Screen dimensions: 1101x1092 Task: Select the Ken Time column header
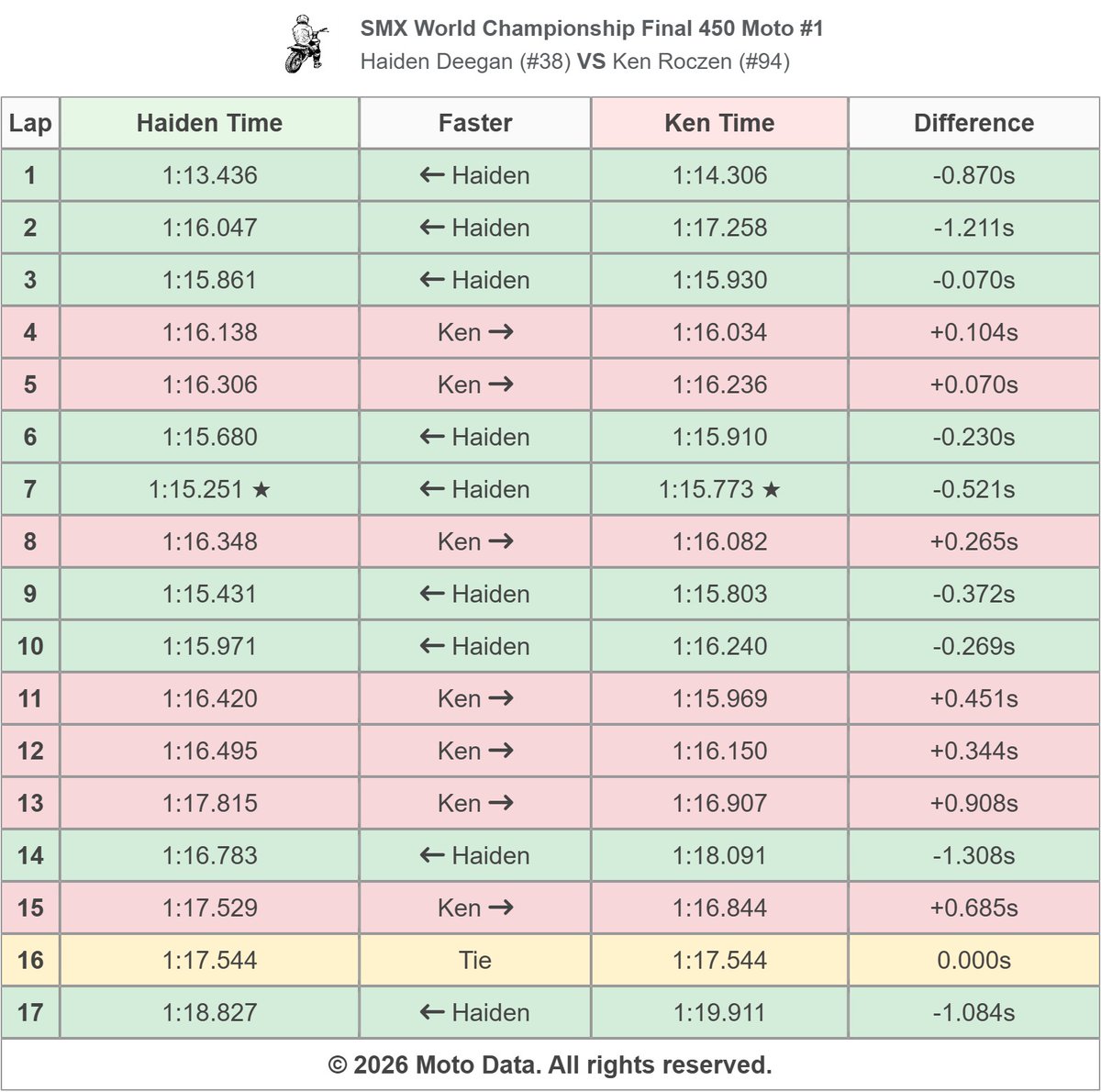(x=719, y=123)
